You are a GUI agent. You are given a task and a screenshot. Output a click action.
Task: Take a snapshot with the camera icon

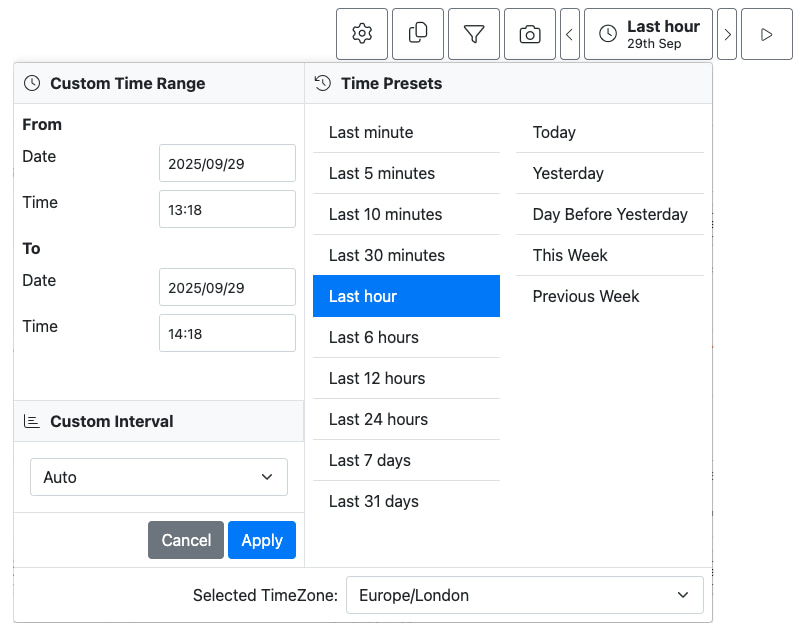click(x=529, y=33)
